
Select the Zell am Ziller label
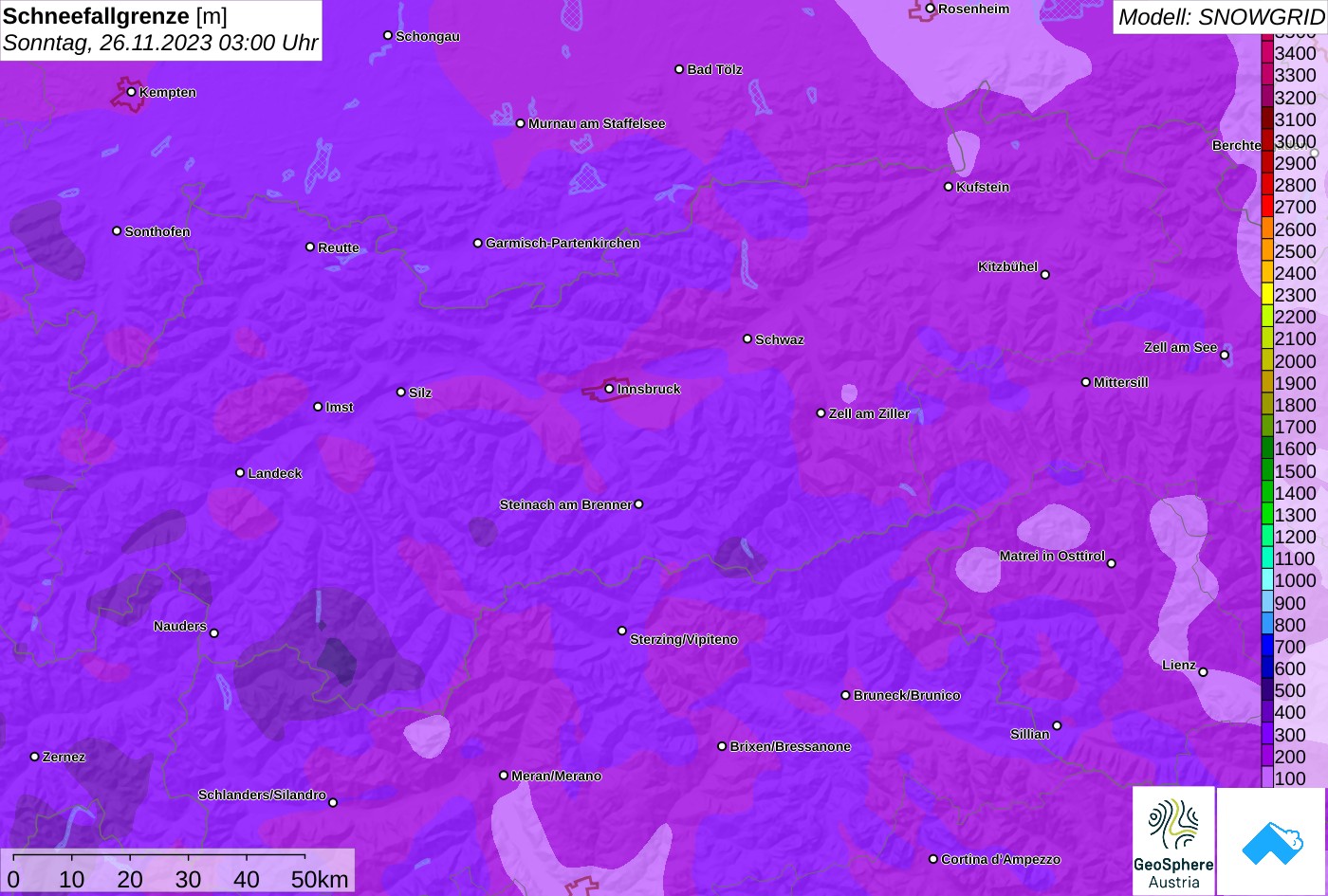[869, 413]
